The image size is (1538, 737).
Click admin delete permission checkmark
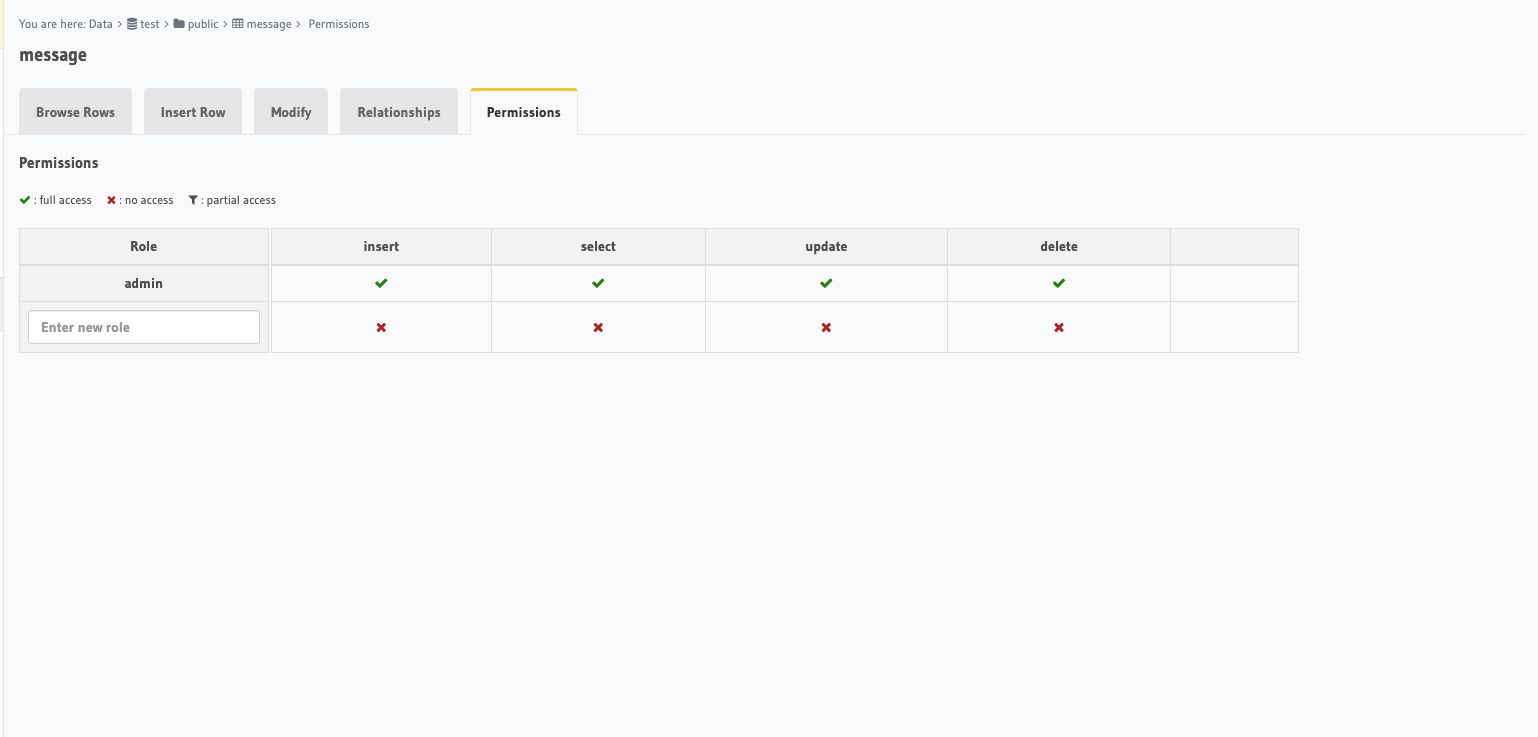1059,284
